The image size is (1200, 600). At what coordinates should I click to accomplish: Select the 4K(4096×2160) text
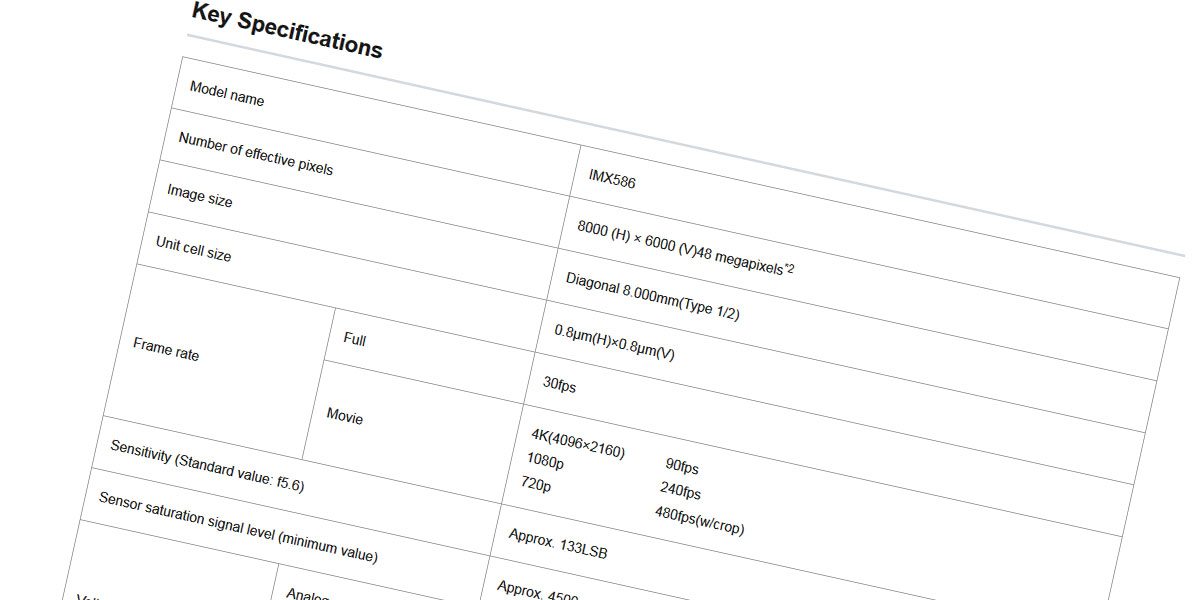coord(578,443)
